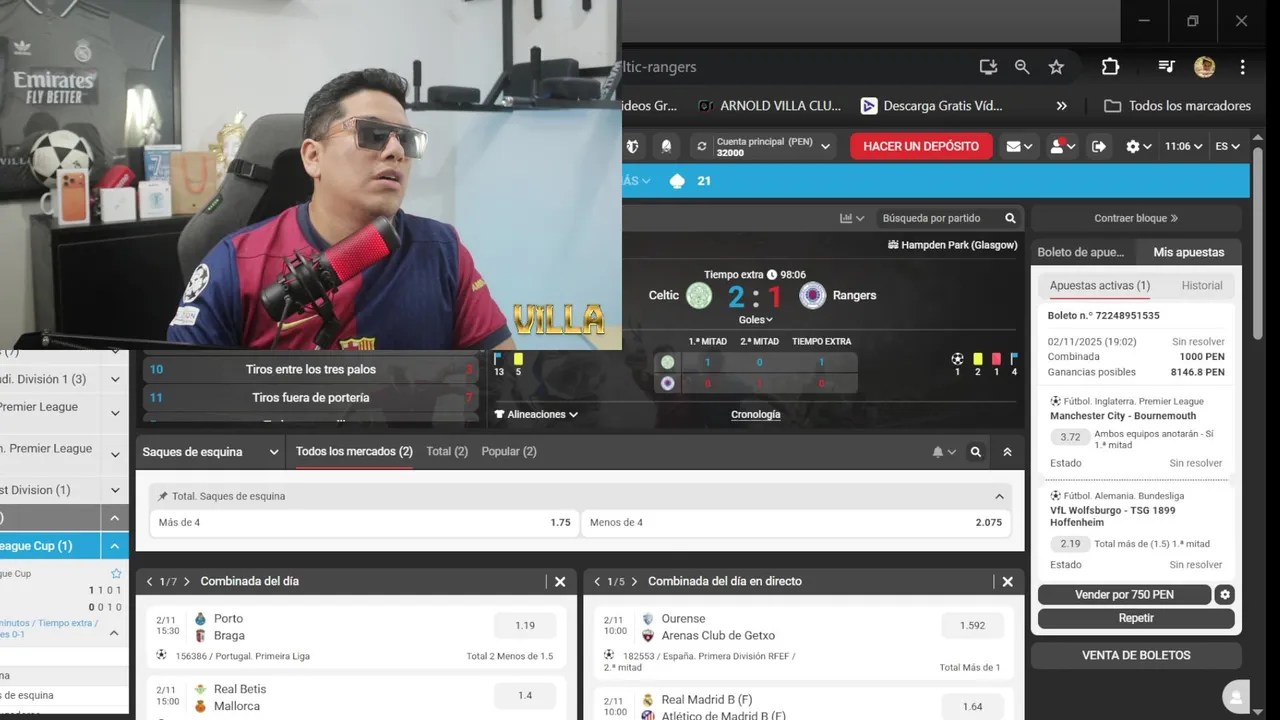The height and width of the screenshot is (720, 1280).
Task: Open the media control playlist icon
Action: tap(1166, 67)
